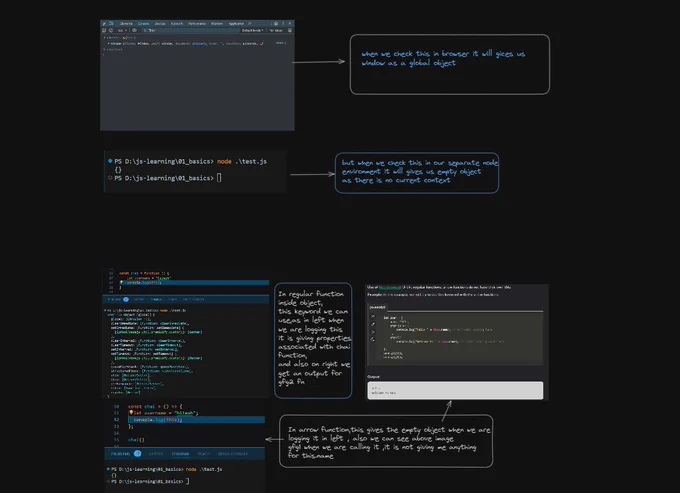Viewport: 680px width, 493px height.
Task: Click the lightbulb beside let username in arrow function
Action: point(131,412)
